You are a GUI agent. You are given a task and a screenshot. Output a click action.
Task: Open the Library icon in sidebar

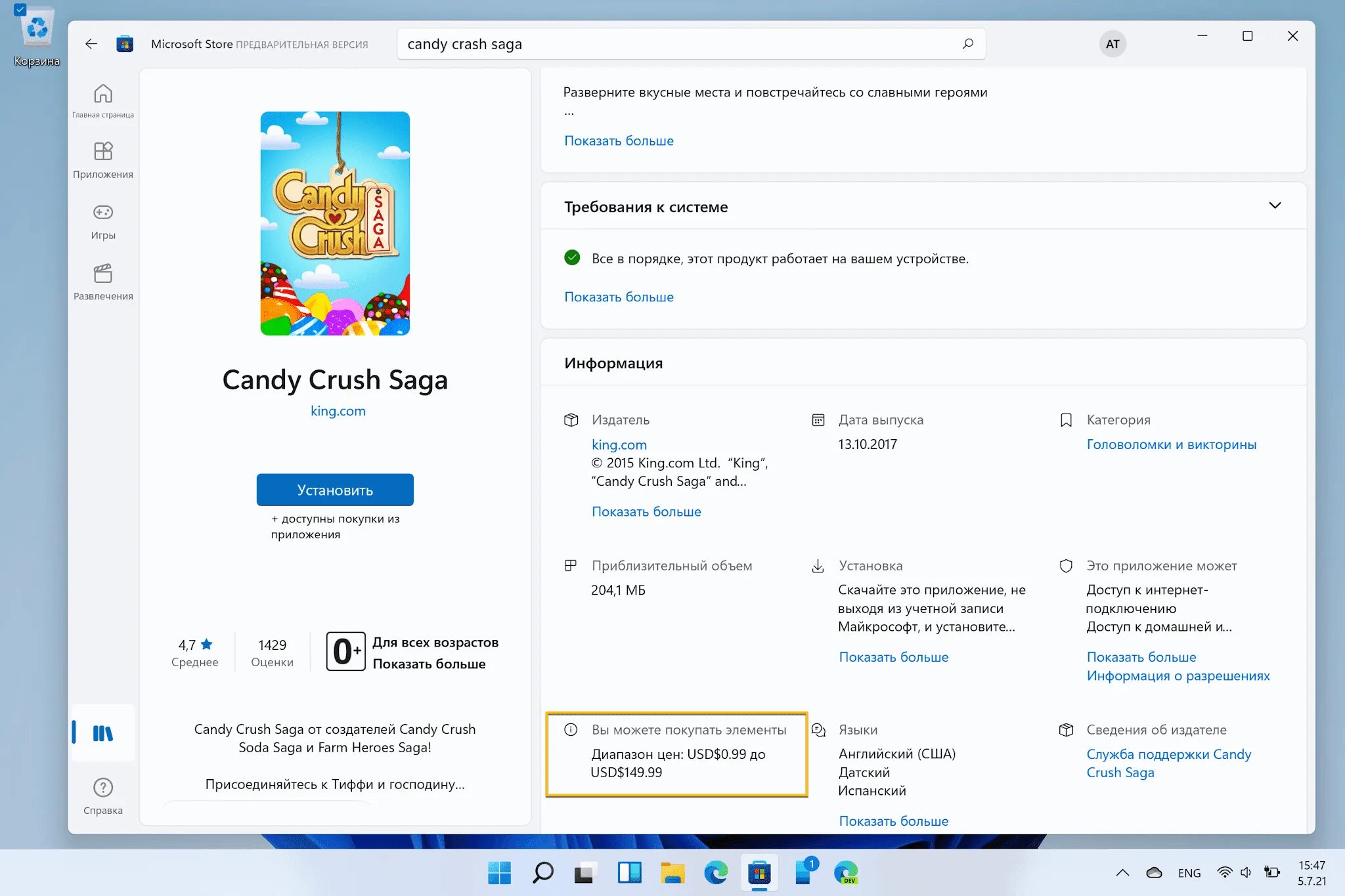[x=103, y=733]
